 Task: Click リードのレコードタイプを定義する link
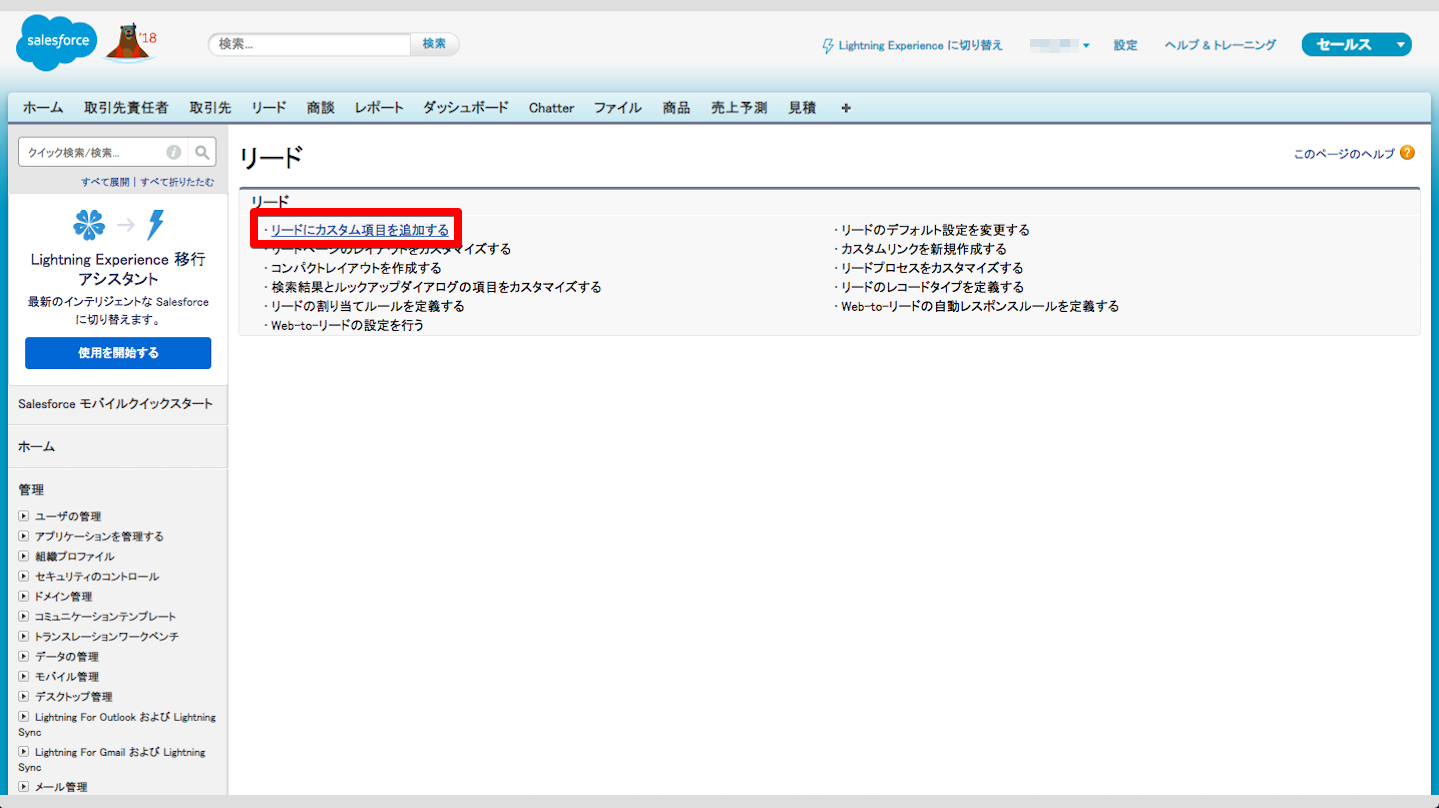[x=932, y=287]
